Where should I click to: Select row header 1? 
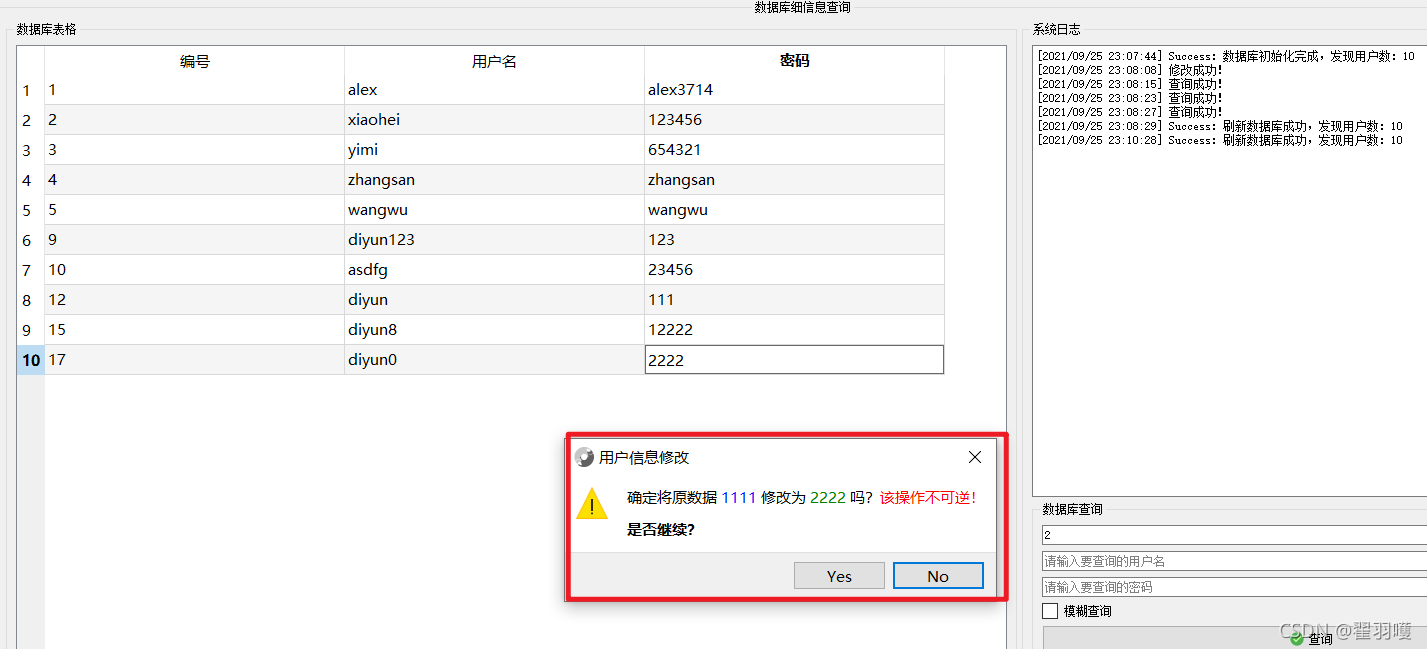(x=30, y=90)
